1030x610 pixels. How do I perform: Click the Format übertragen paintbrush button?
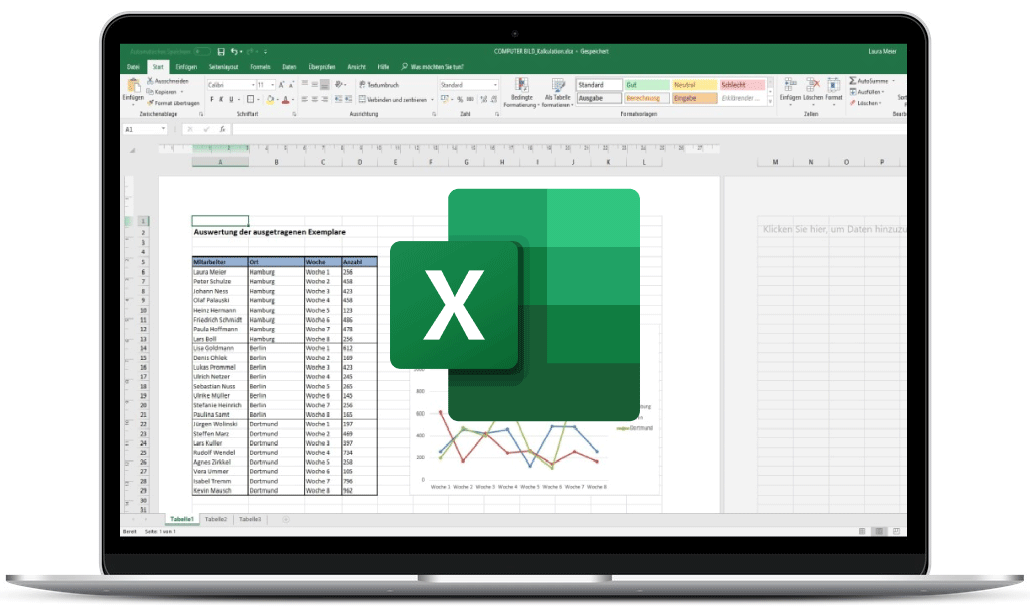pos(173,103)
